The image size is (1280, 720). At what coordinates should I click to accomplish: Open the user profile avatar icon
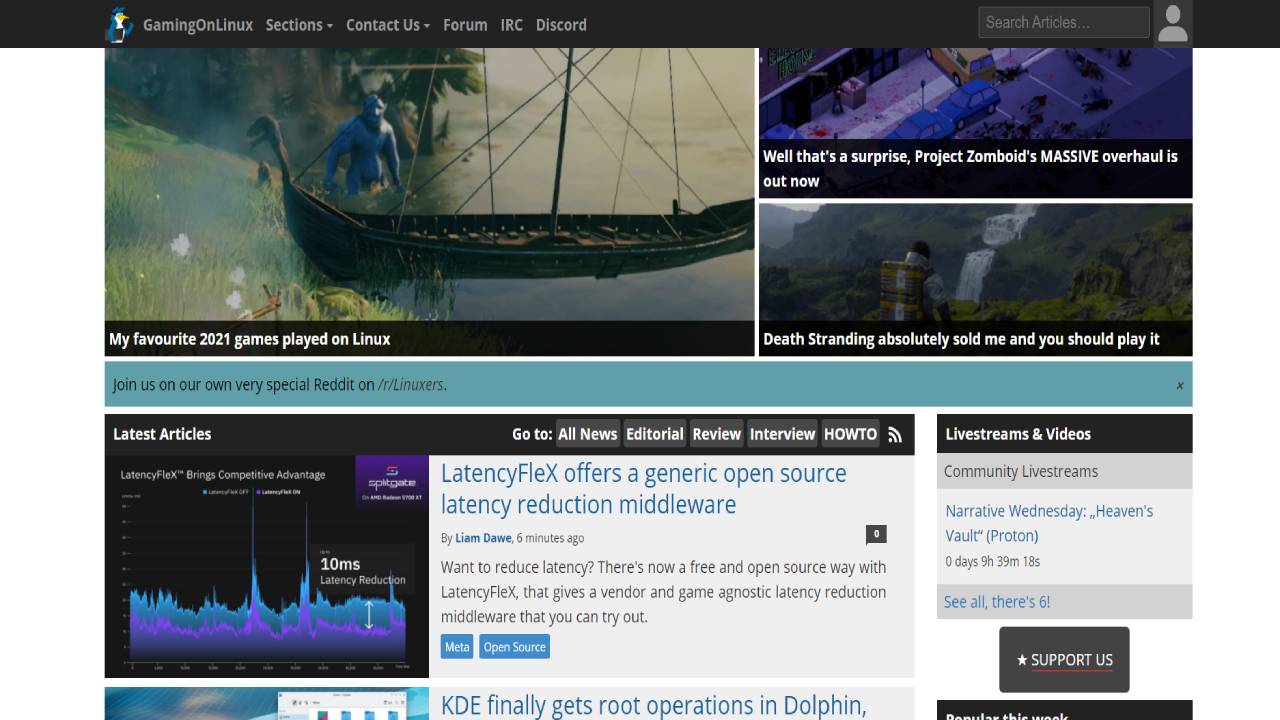pos(1172,24)
